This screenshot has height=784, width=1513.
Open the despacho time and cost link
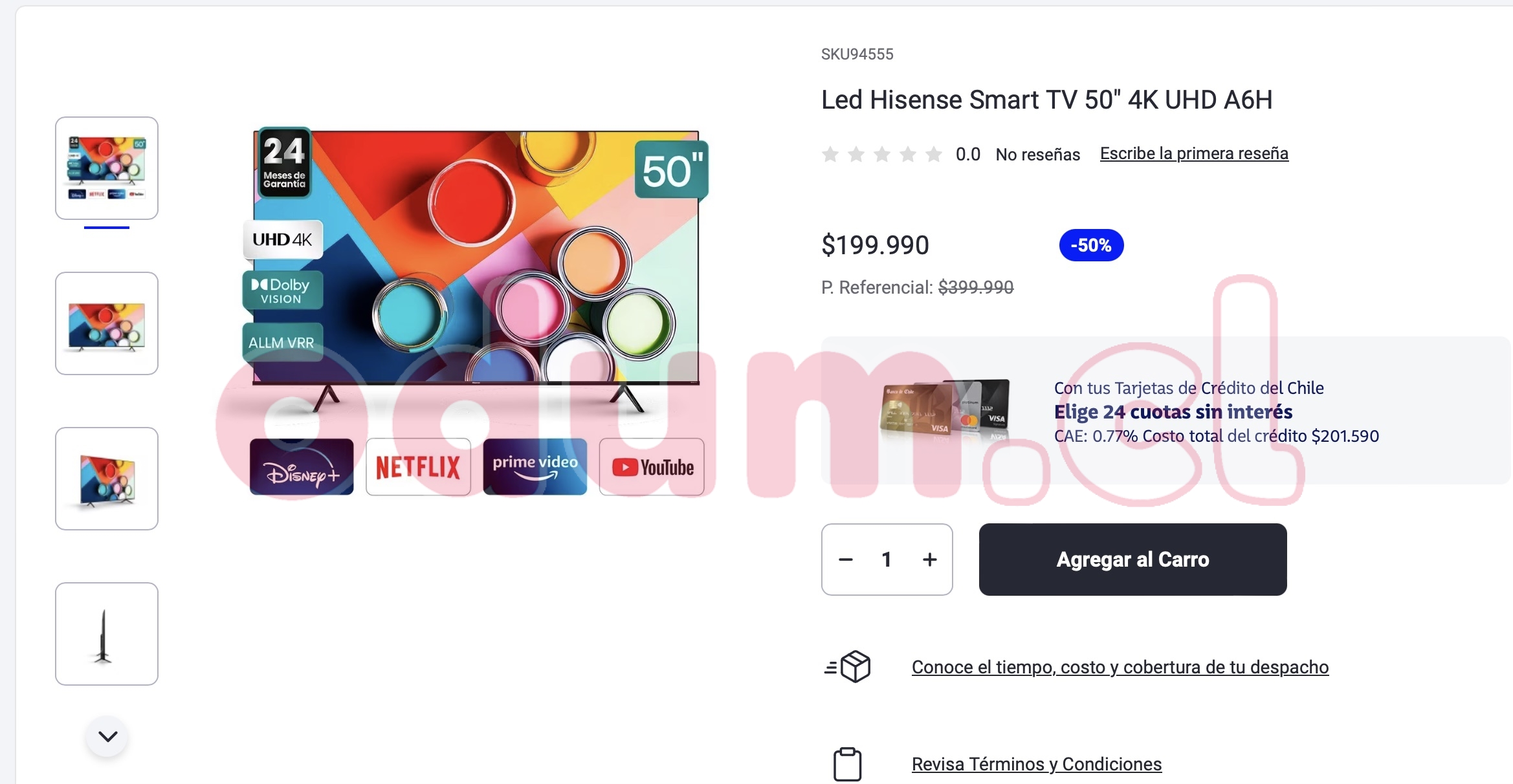point(1120,667)
